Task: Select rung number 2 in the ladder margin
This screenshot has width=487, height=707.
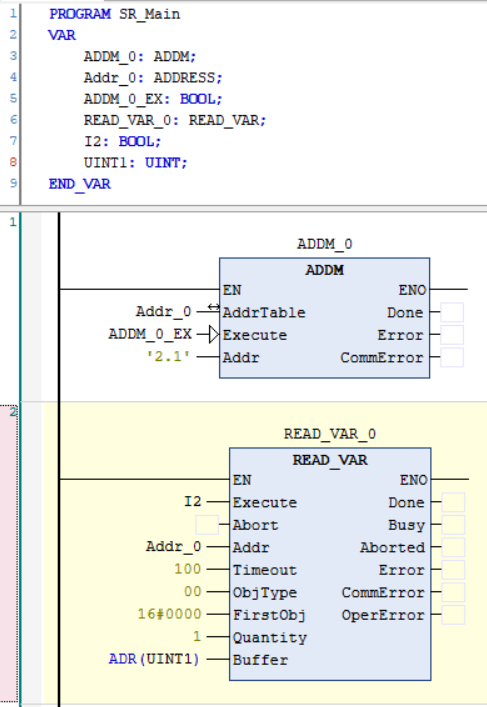Action: click(x=13, y=411)
